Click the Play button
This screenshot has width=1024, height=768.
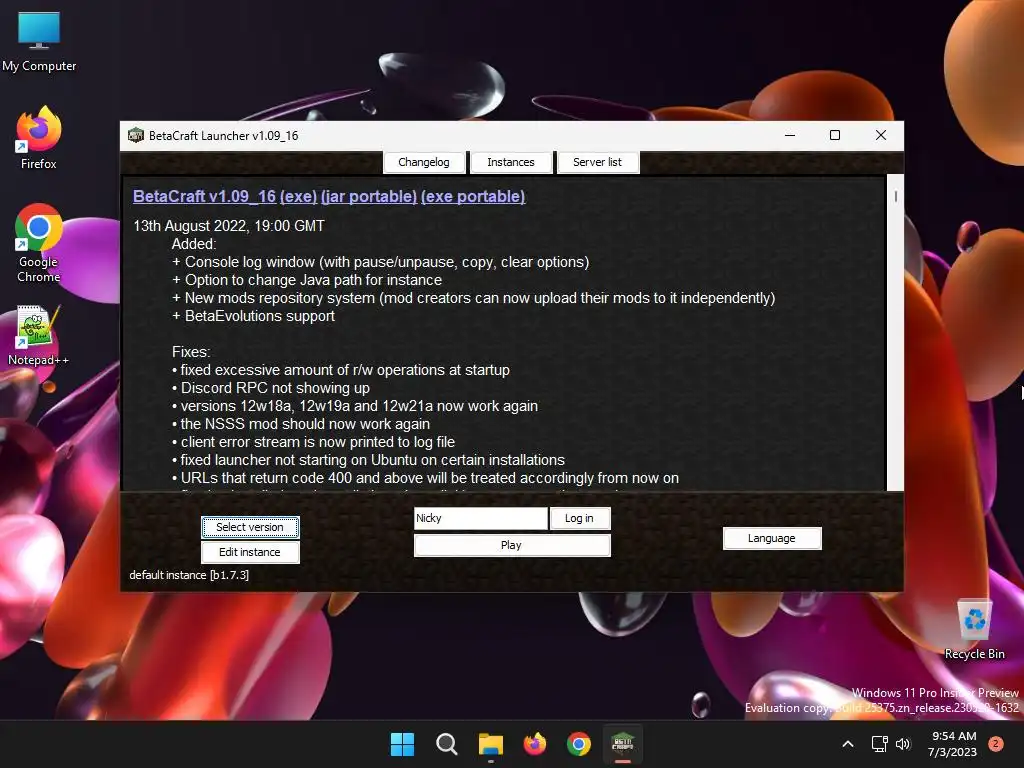[512, 545]
